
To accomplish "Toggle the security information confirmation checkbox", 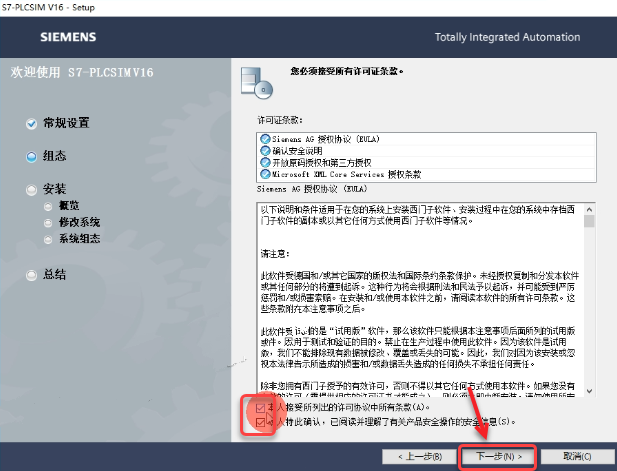I will (260, 422).
